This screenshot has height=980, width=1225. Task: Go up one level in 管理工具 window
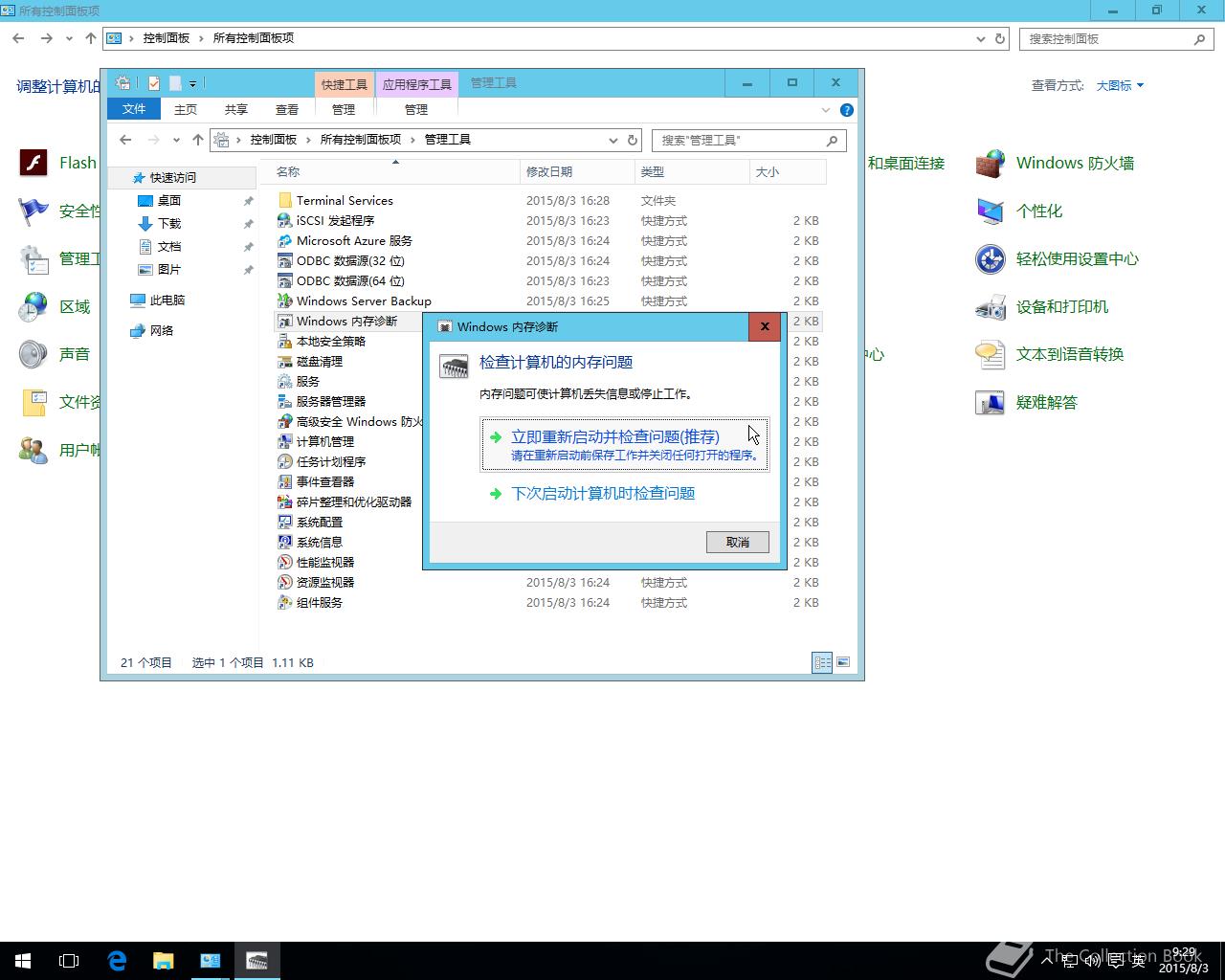click(x=198, y=140)
